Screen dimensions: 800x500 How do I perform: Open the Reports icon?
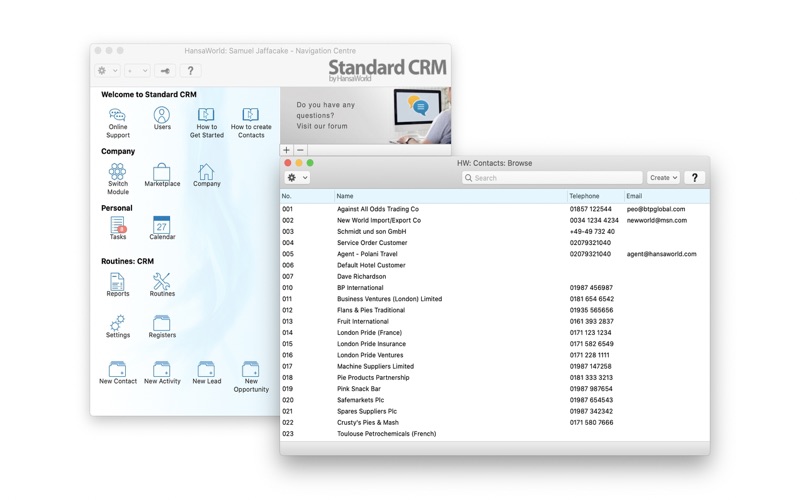pyautogui.click(x=117, y=284)
